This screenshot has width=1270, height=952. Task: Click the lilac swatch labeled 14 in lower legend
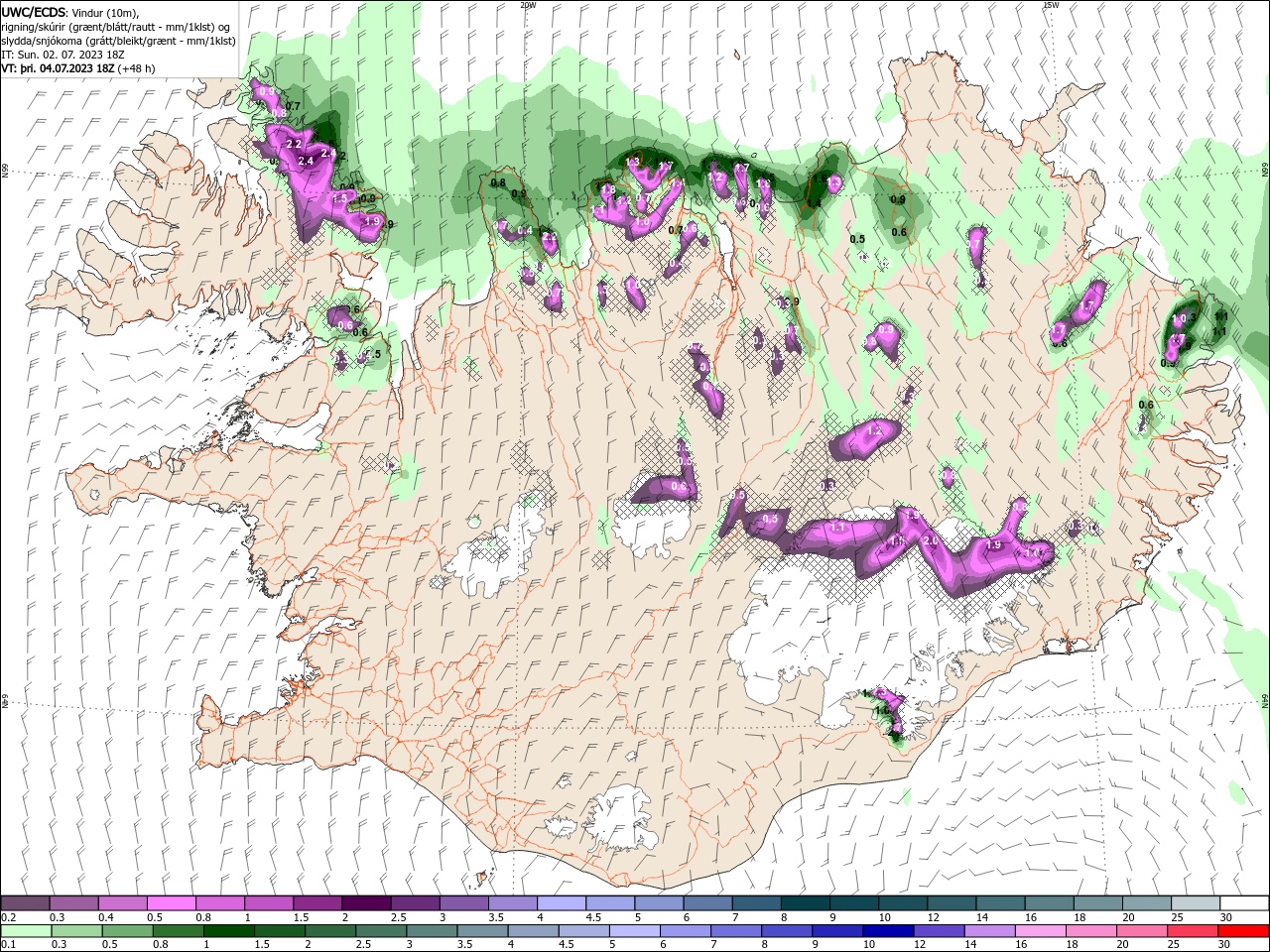[x=989, y=931]
